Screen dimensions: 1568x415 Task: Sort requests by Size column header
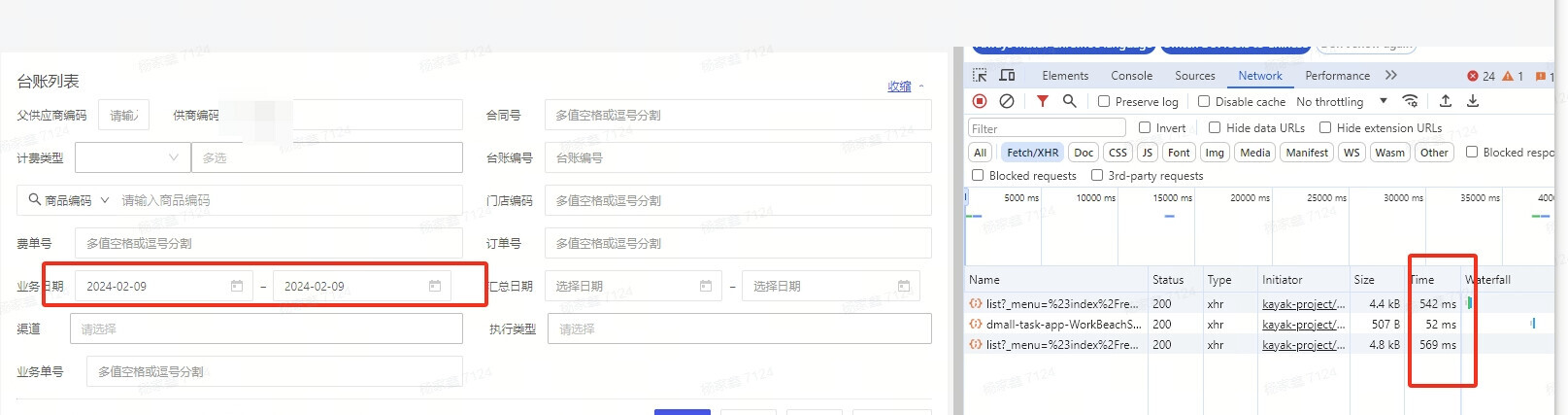click(x=1376, y=279)
